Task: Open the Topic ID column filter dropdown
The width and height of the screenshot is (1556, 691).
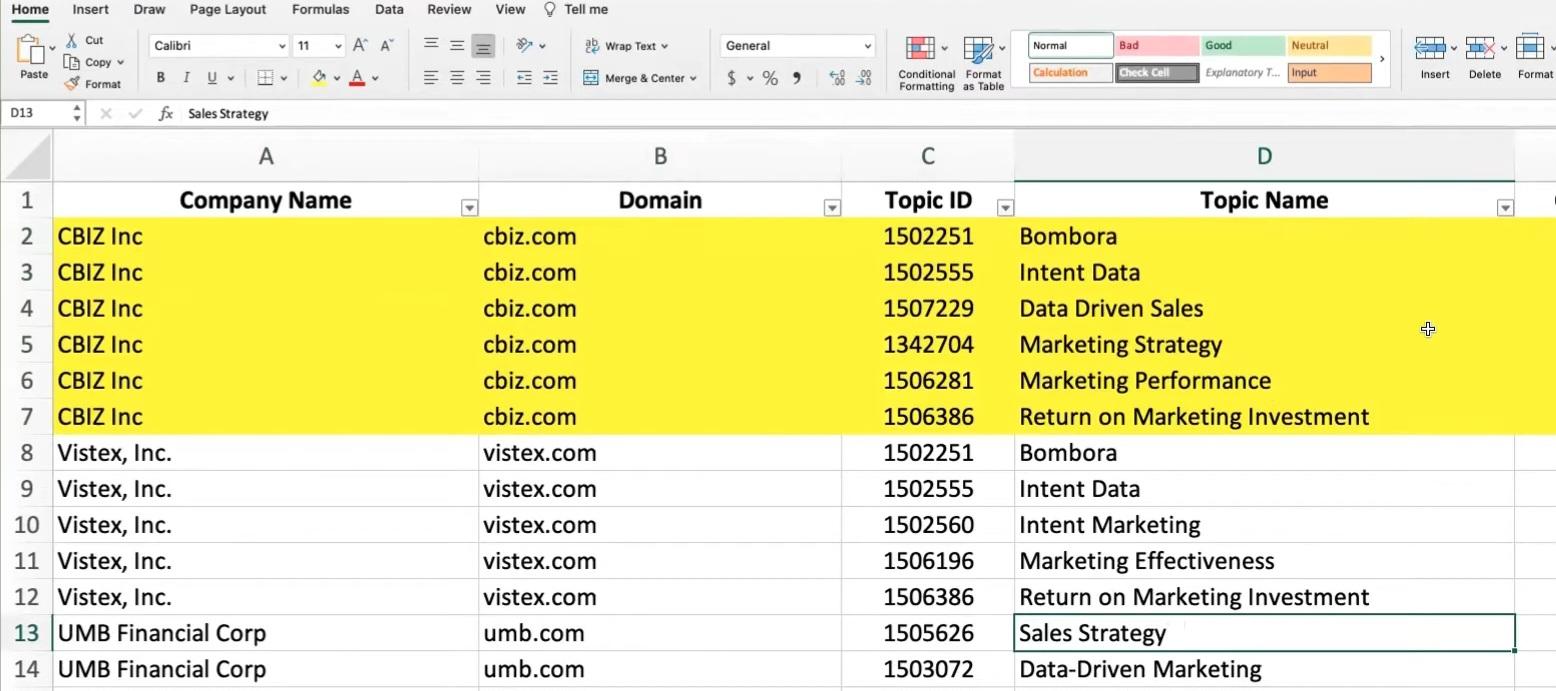Action: pos(1006,208)
